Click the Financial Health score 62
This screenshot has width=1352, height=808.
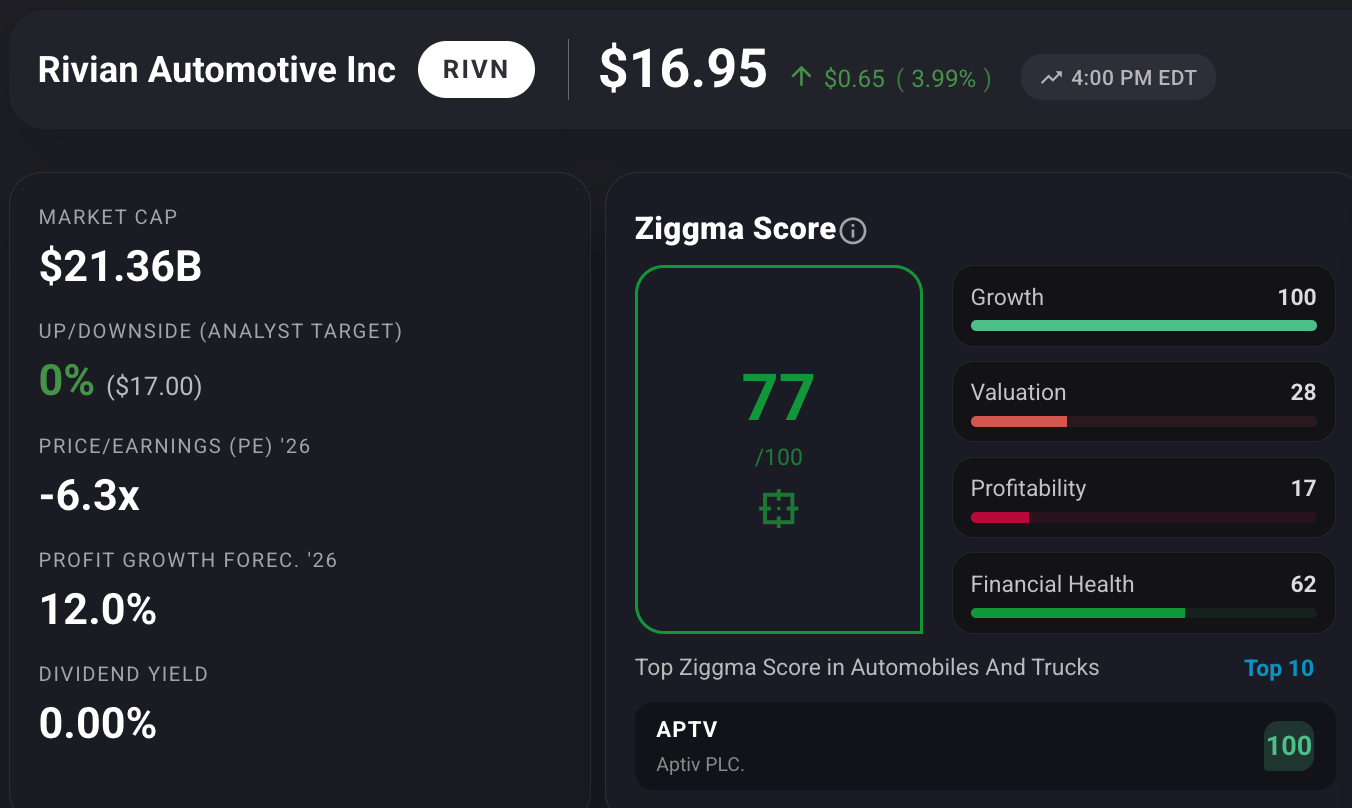pyautogui.click(x=1303, y=584)
